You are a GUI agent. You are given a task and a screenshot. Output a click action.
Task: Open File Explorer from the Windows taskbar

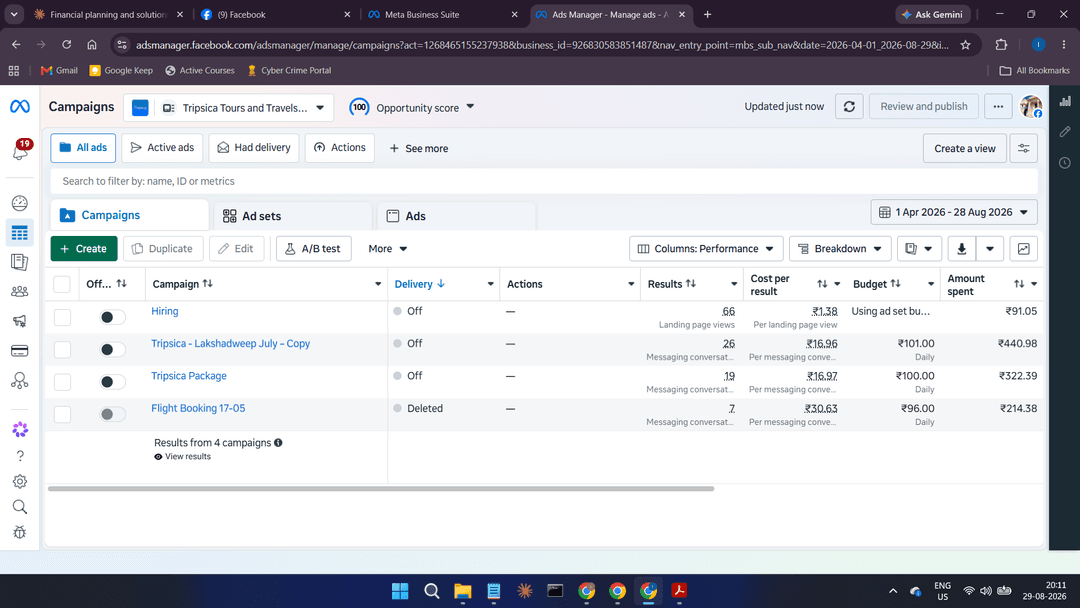tap(463, 591)
